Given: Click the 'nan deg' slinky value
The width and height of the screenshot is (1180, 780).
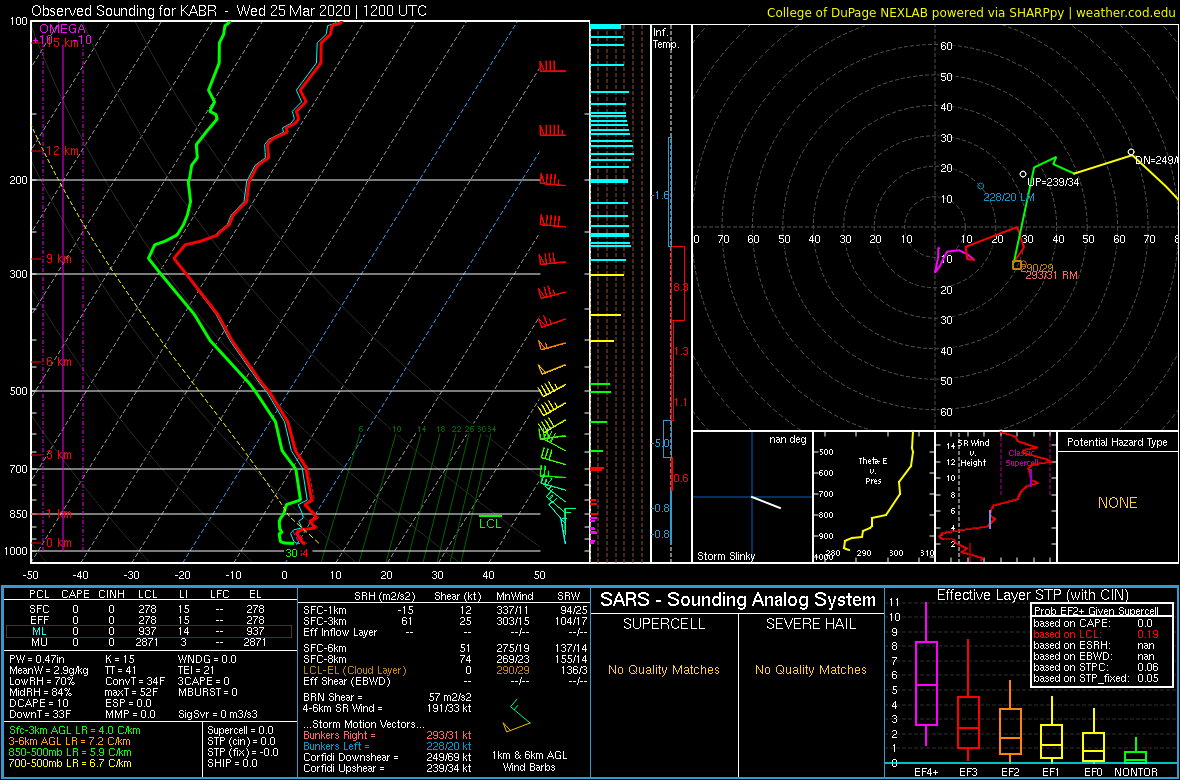Looking at the screenshot, I should pos(786,439).
